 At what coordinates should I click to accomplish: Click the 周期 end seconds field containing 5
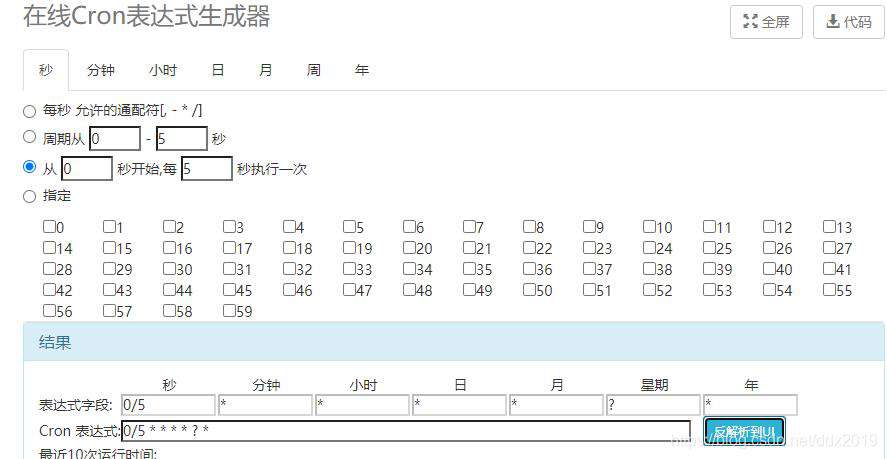tap(182, 139)
